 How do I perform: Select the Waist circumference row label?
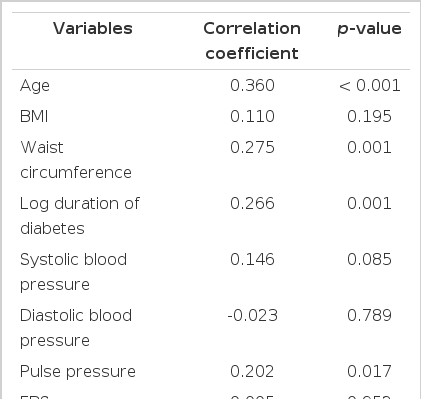pyautogui.click(x=76, y=160)
